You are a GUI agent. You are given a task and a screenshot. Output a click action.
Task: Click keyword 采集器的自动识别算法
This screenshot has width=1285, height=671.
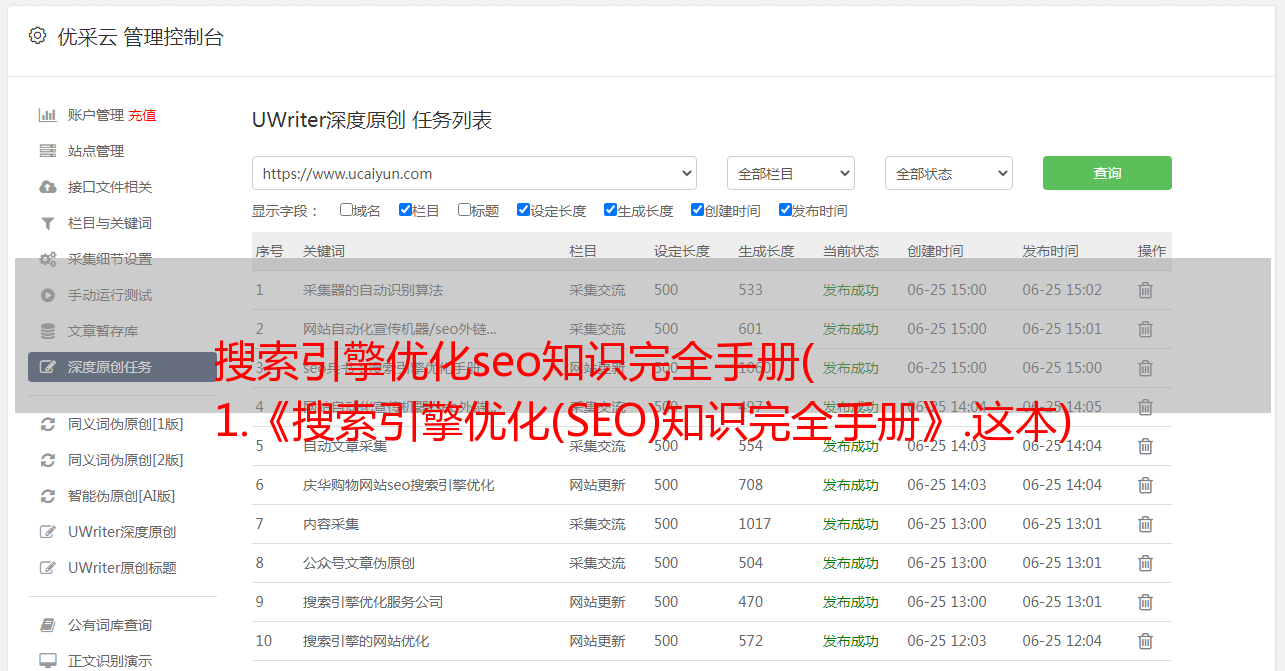(x=373, y=290)
